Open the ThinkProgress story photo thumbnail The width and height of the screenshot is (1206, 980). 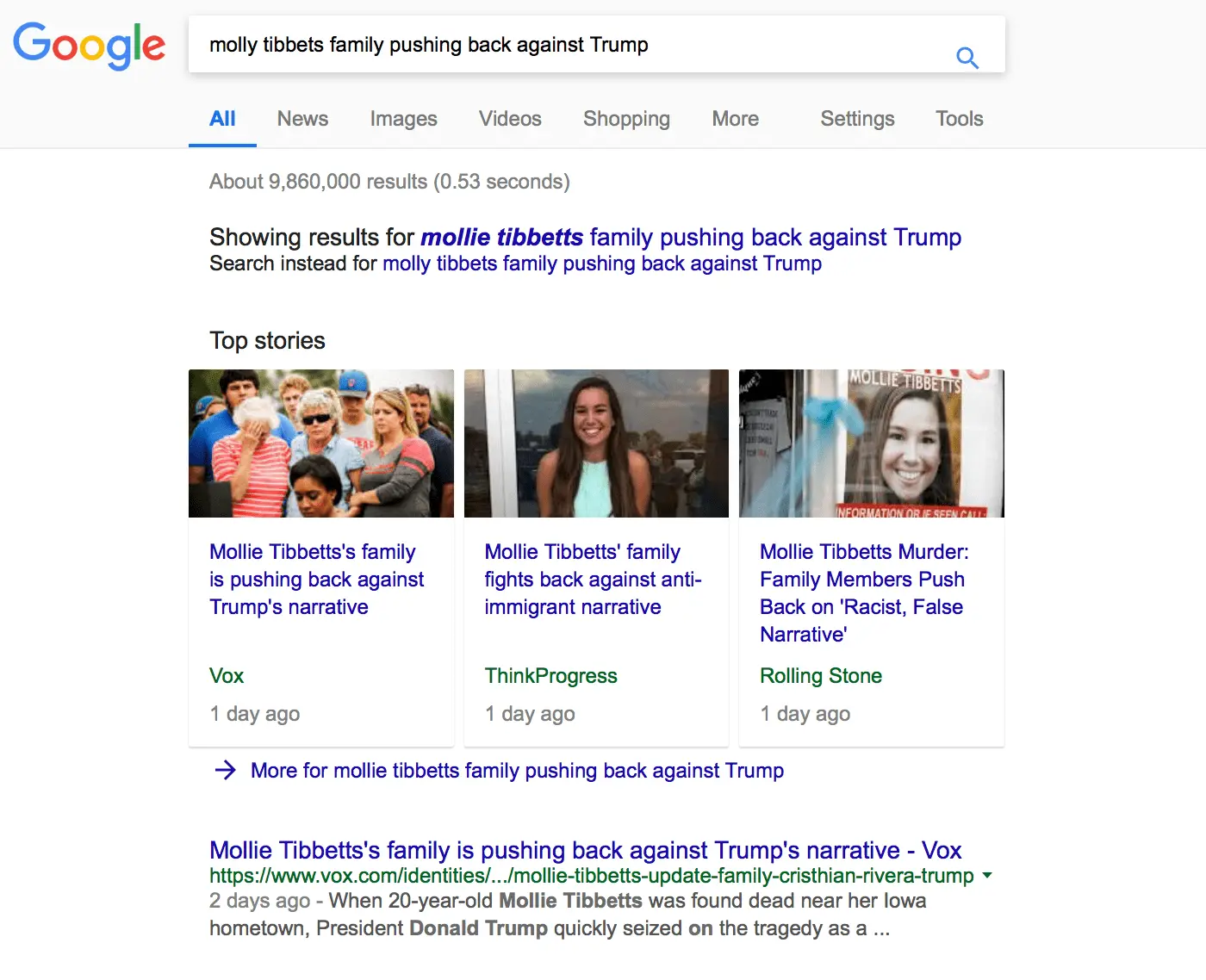[596, 443]
